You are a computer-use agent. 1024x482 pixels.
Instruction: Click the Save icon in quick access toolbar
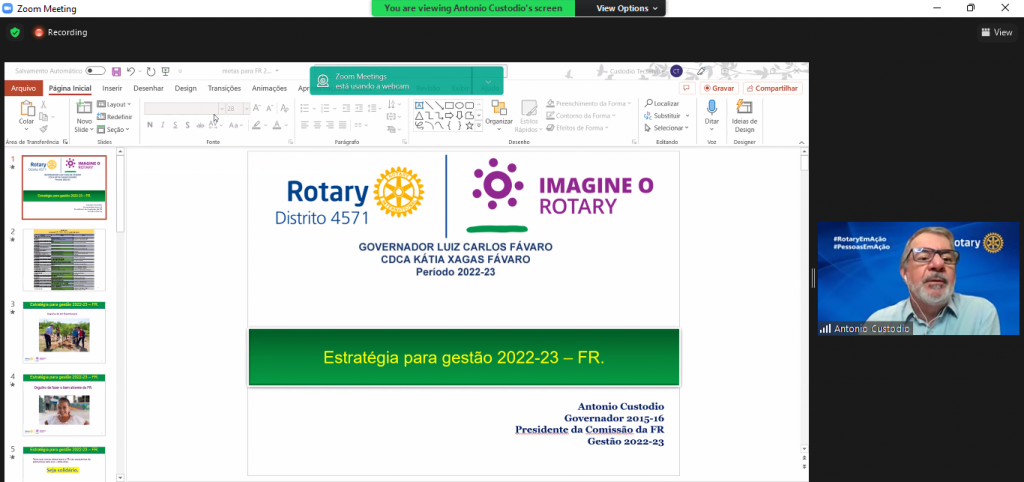tap(117, 72)
